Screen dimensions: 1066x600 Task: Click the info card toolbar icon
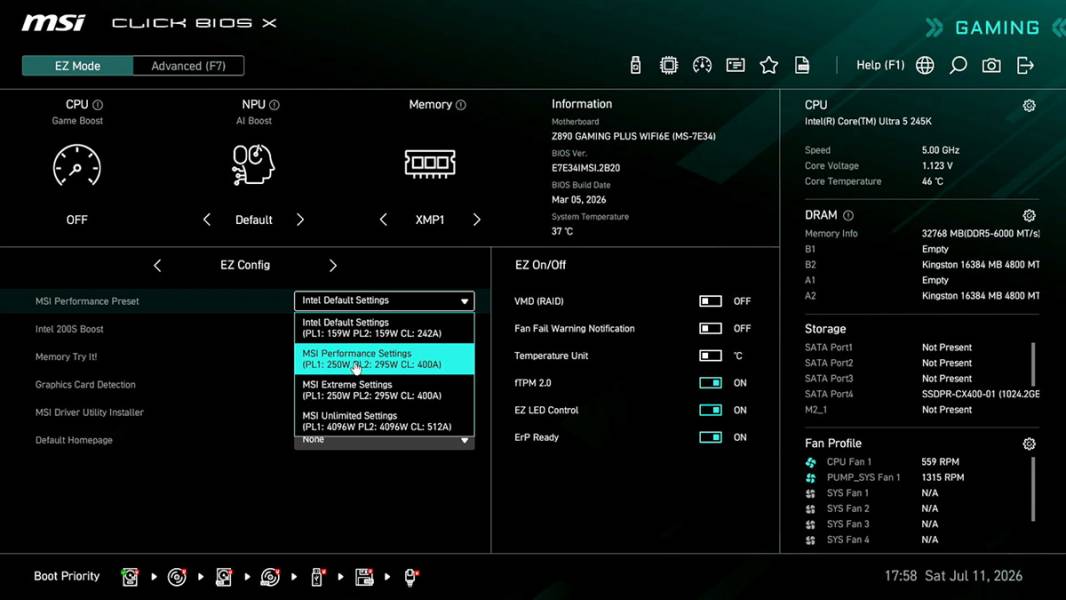735,65
